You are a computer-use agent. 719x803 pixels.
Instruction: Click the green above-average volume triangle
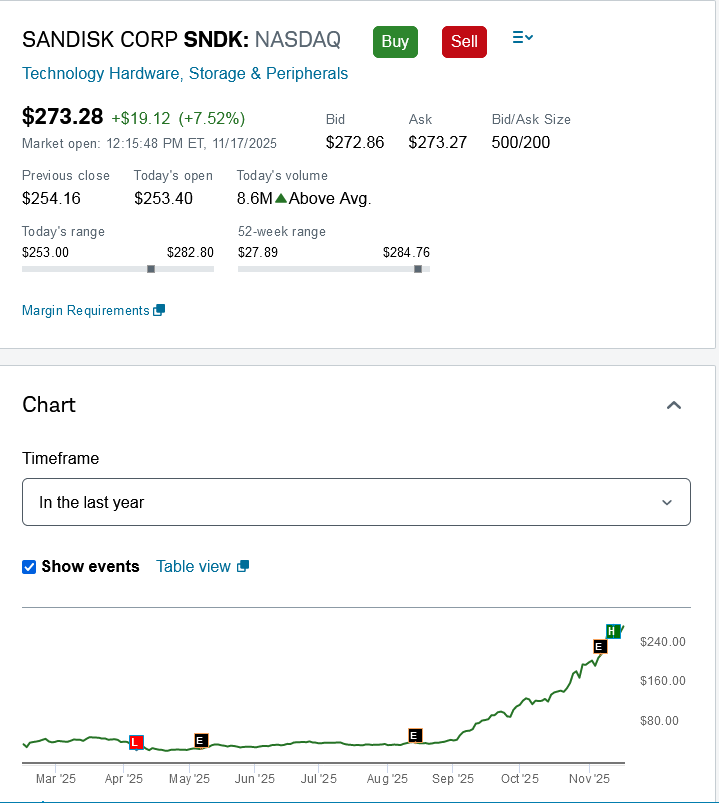(x=281, y=198)
